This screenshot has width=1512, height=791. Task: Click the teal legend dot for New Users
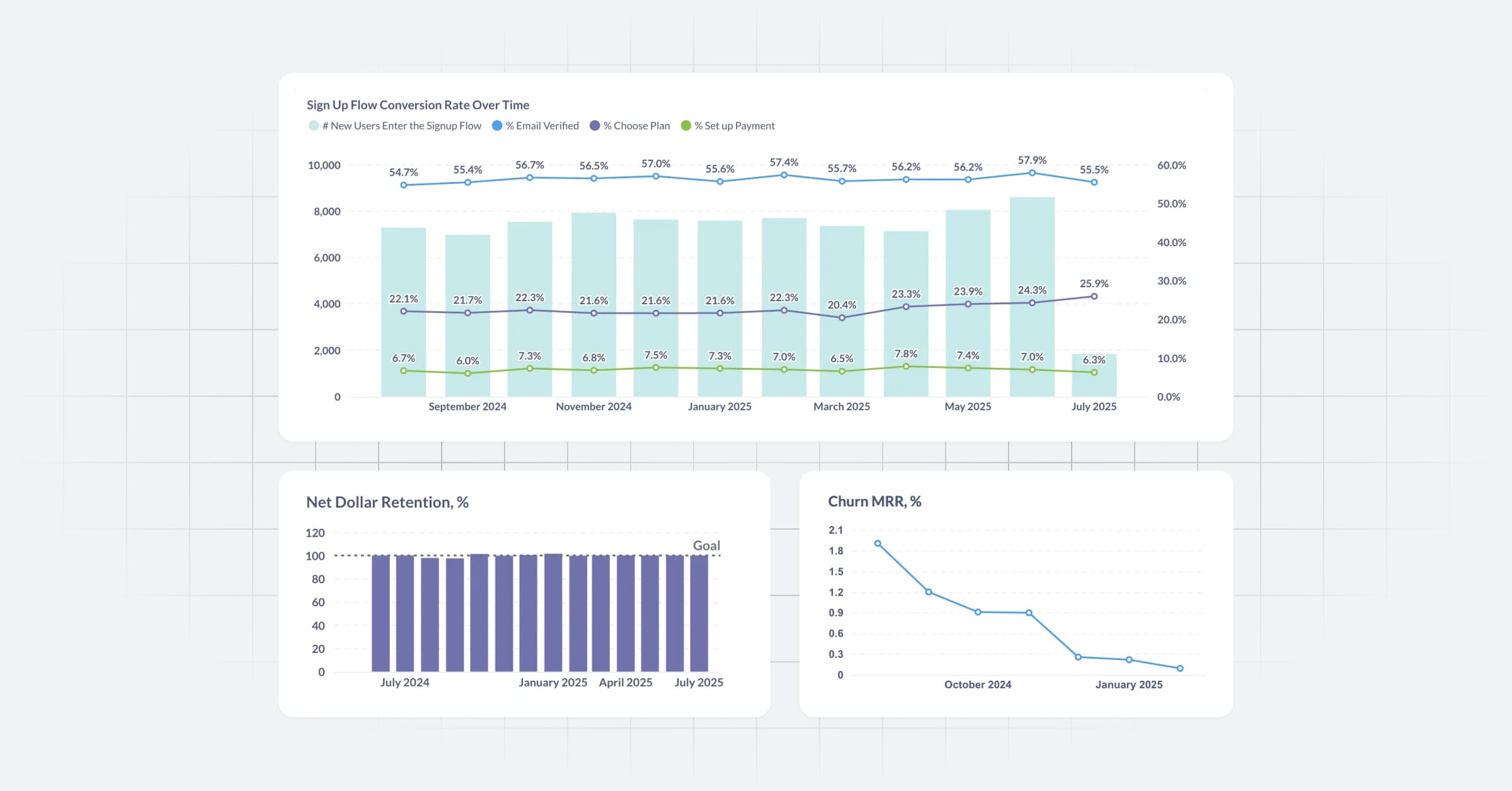[x=313, y=126]
